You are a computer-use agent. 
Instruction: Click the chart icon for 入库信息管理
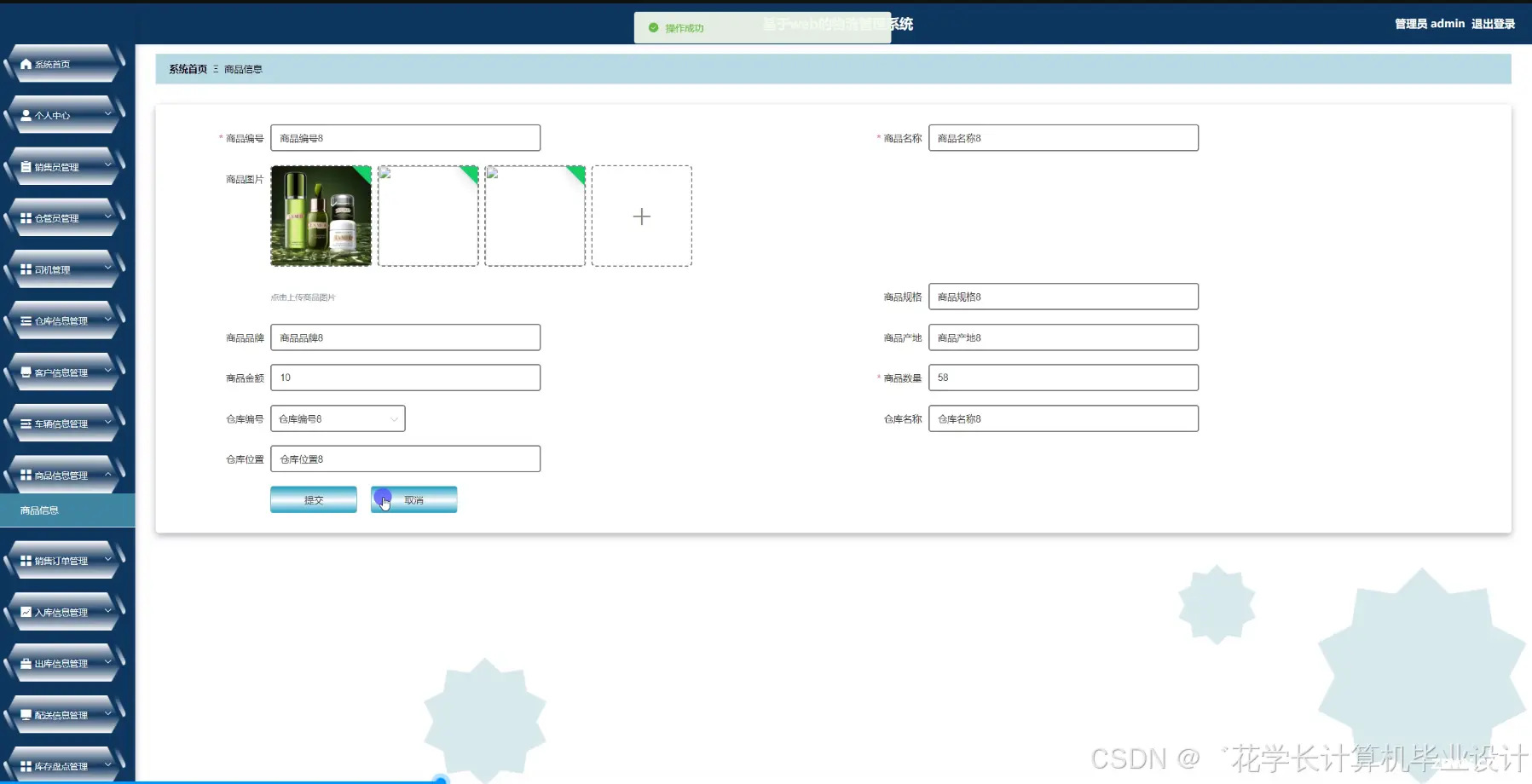point(26,612)
